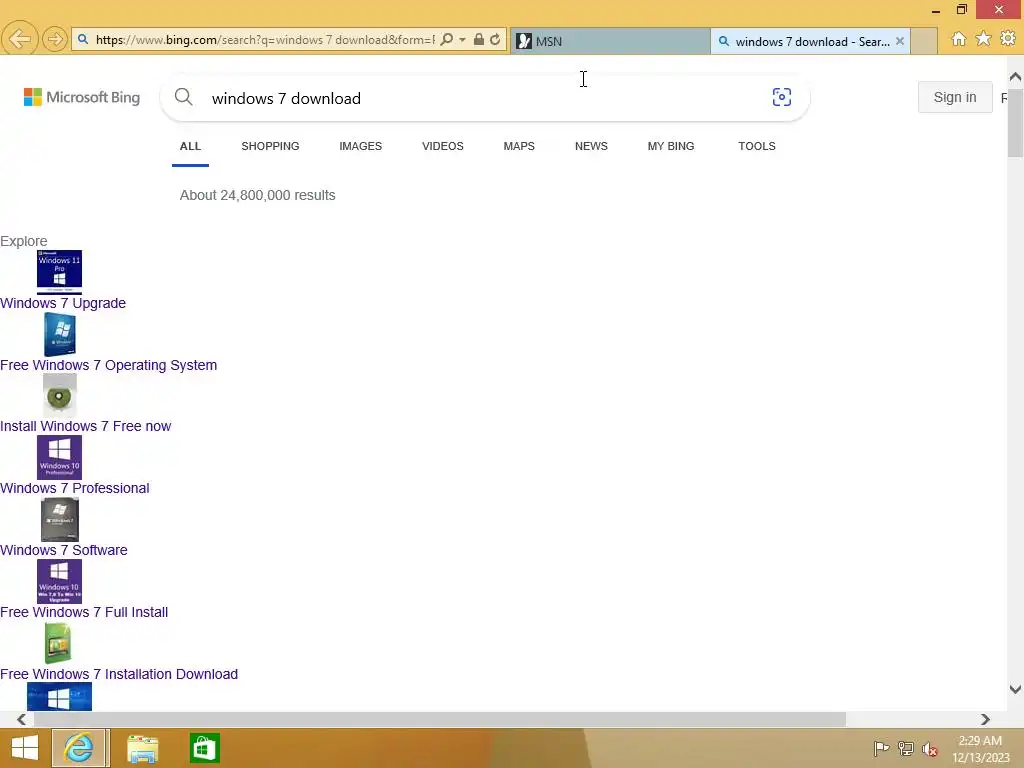Open the TOOLS menu

coord(757,146)
